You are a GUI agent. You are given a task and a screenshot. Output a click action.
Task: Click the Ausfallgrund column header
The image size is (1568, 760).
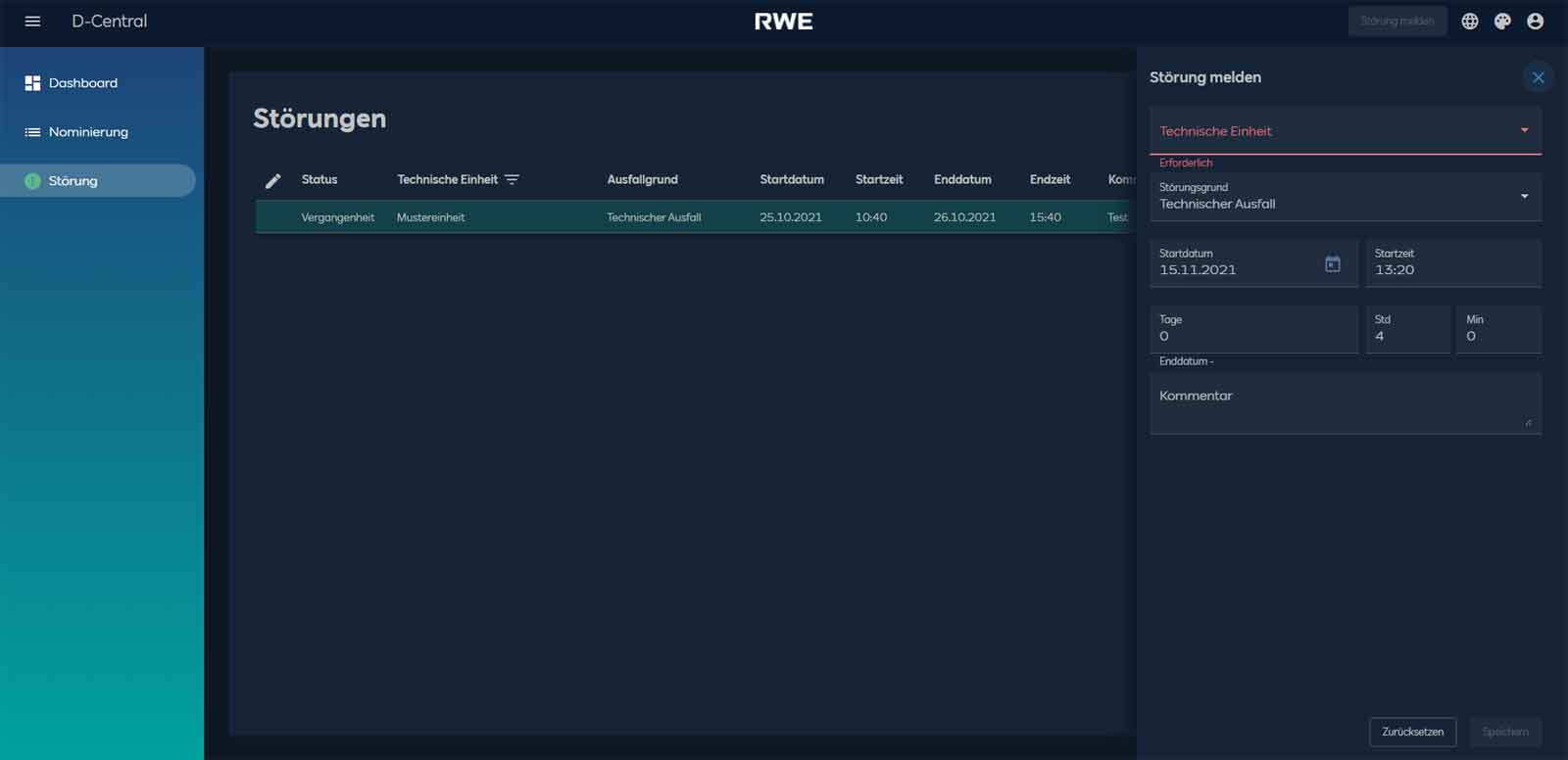tap(642, 180)
